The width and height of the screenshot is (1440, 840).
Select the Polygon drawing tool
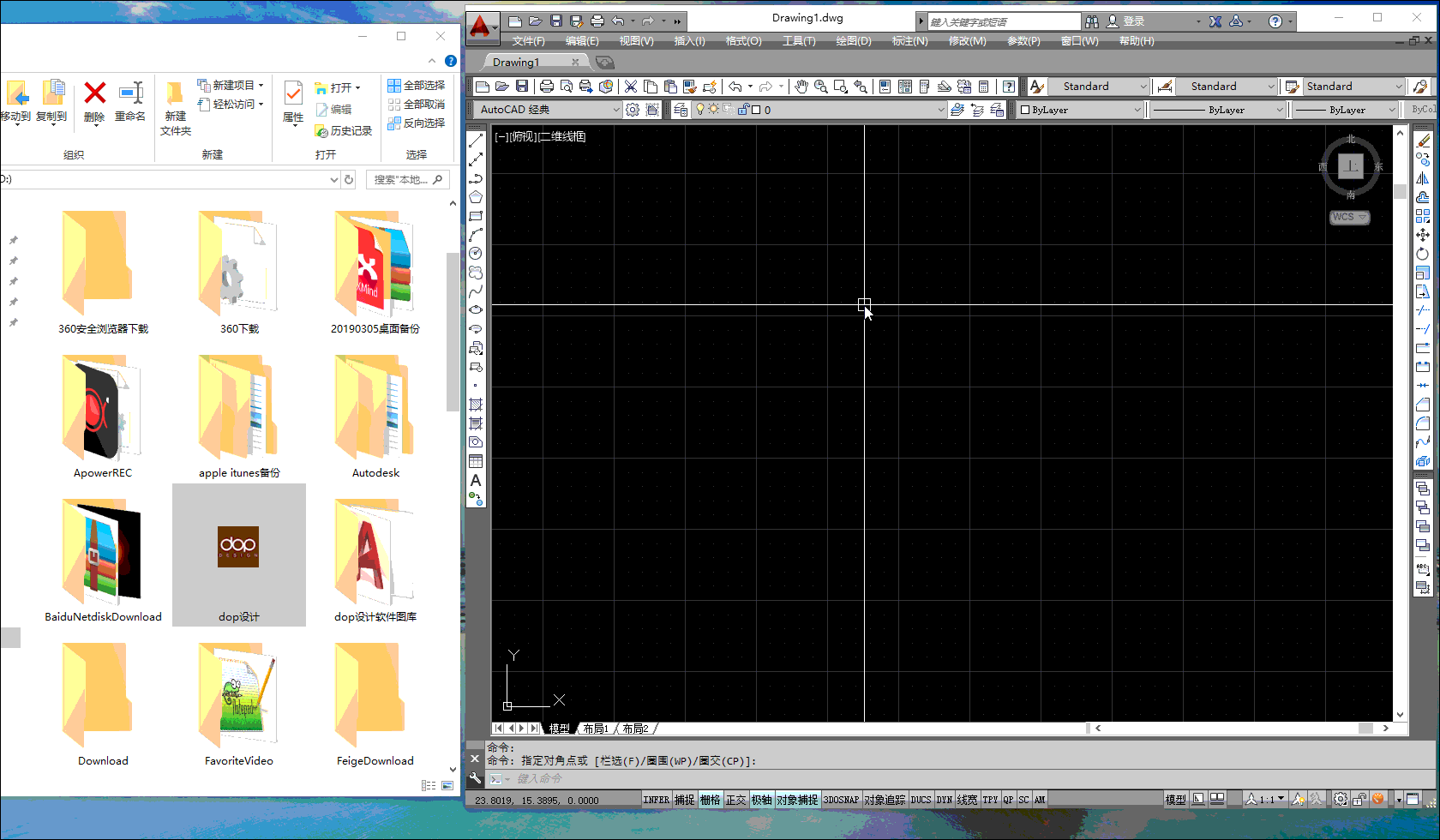pos(476,197)
